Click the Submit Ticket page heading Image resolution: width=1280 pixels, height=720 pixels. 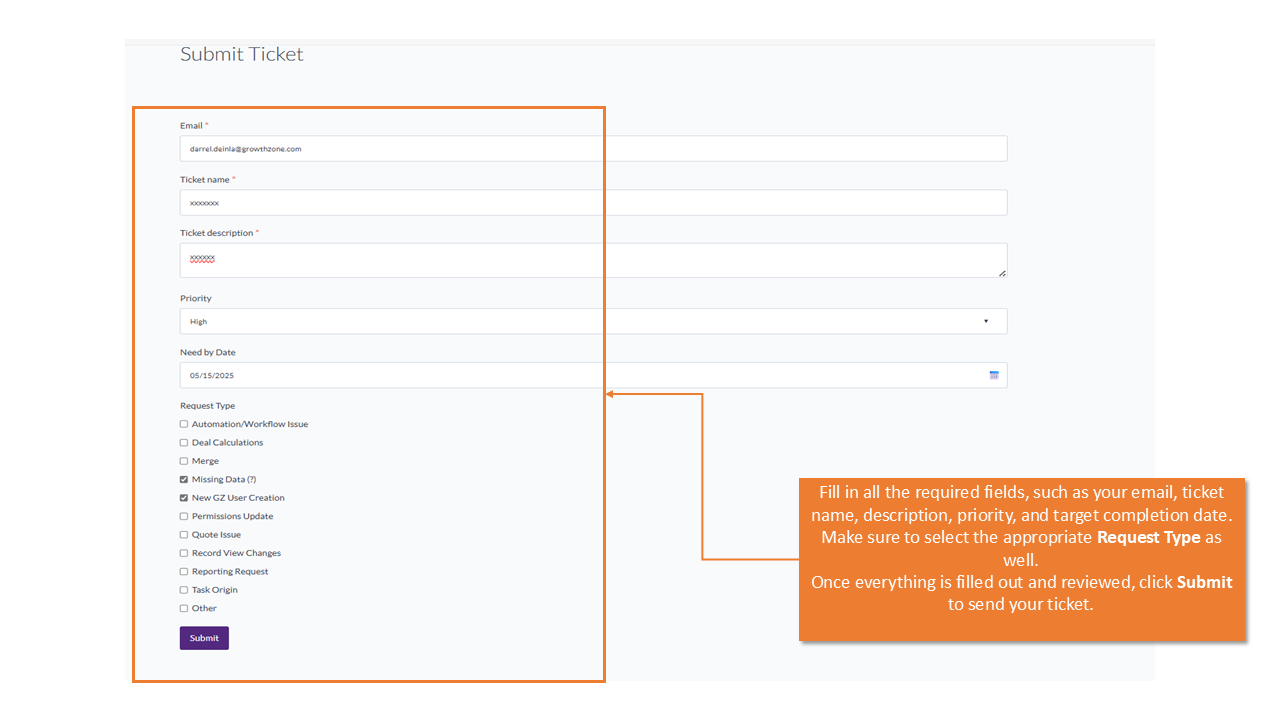coord(242,54)
